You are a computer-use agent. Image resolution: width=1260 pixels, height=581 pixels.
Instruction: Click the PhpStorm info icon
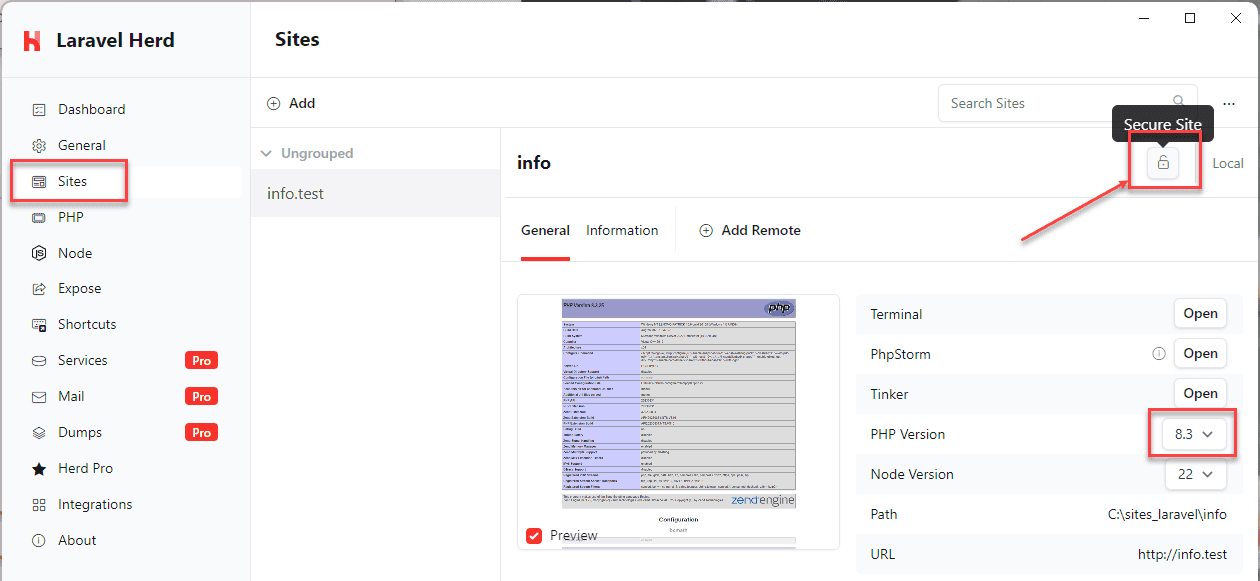tap(1159, 354)
